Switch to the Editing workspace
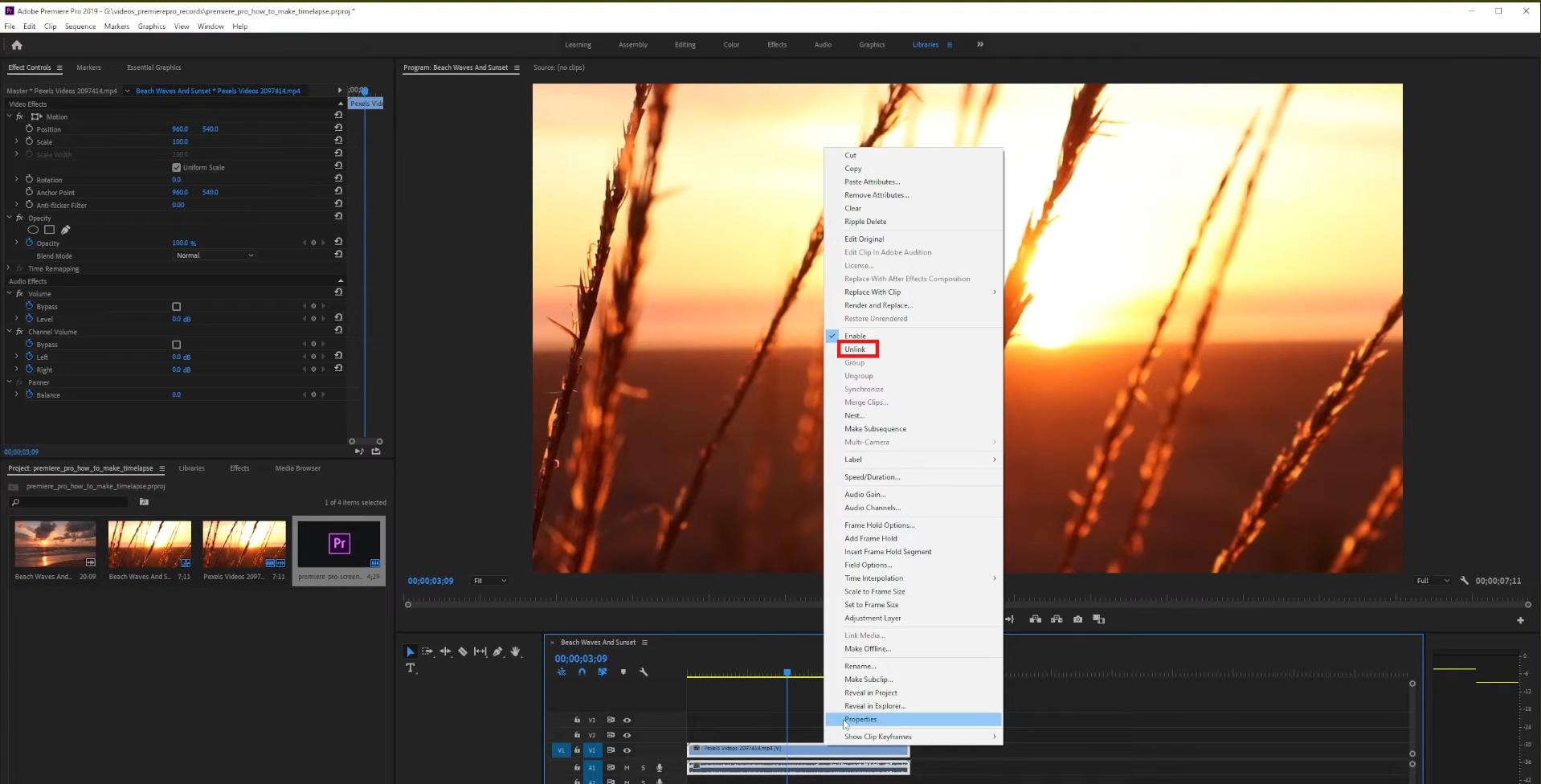This screenshot has width=1541, height=784. [685, 45]
